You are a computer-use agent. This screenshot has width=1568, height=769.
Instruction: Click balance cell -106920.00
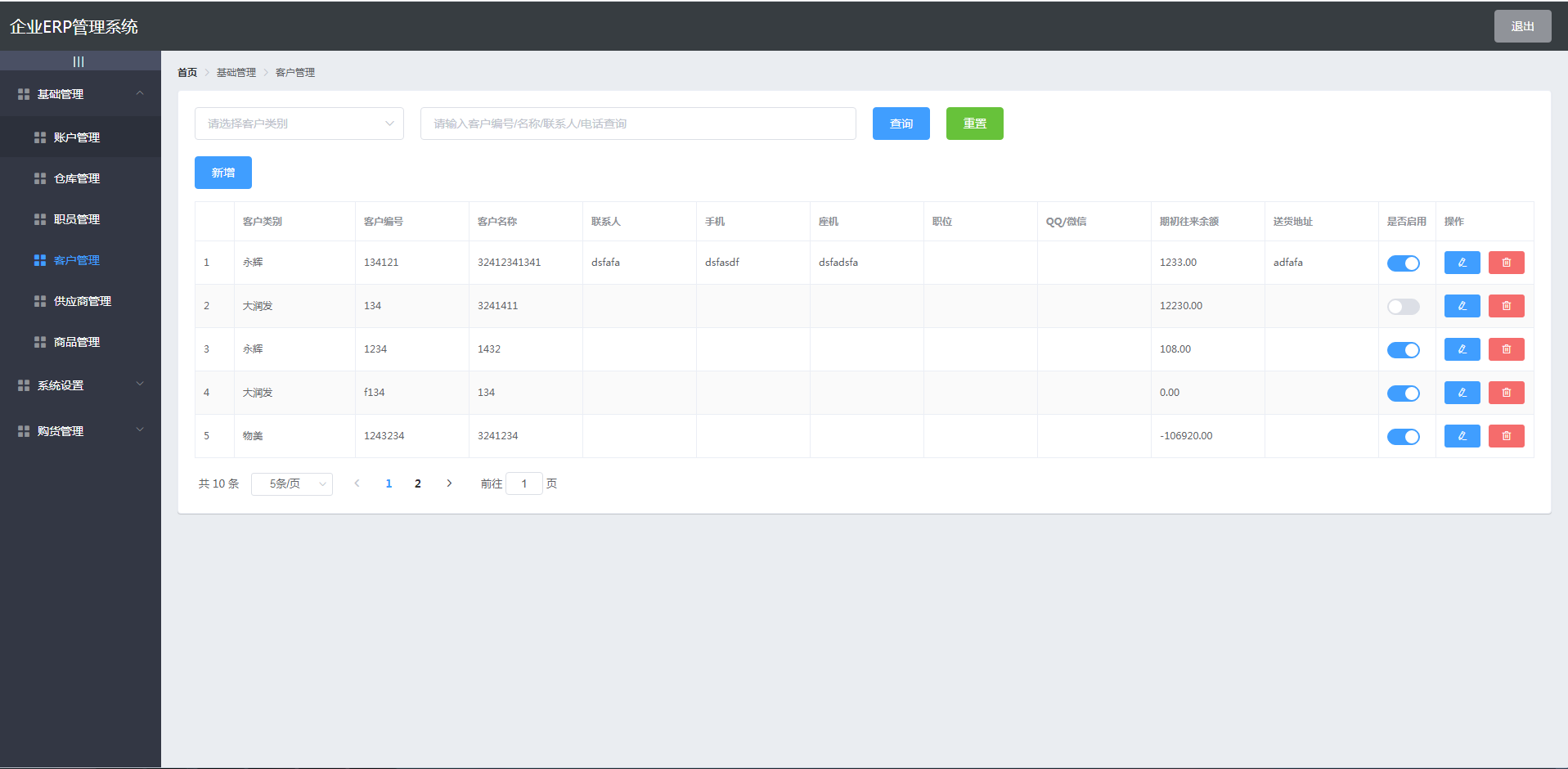[x=1186, y=436]
